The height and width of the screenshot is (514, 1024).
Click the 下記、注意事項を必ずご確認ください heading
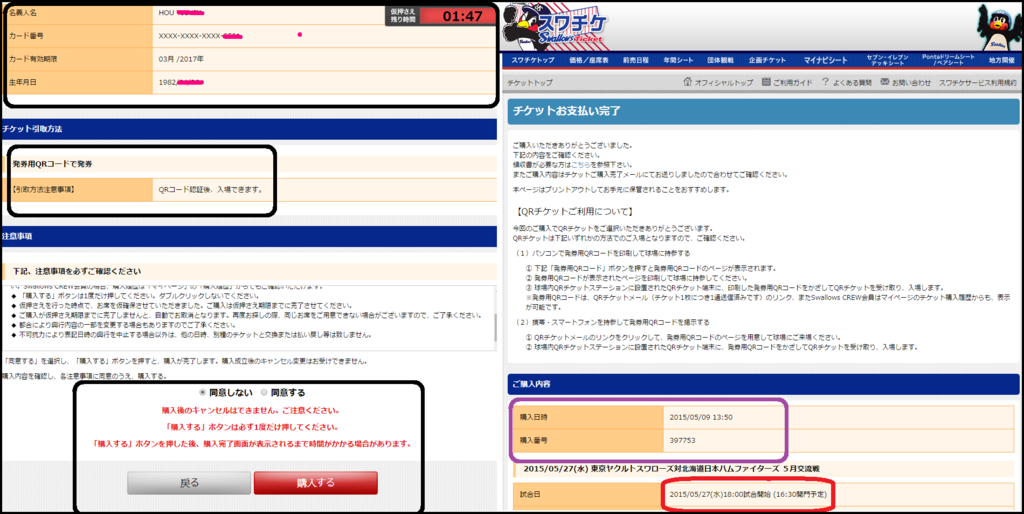click(77, 271)
